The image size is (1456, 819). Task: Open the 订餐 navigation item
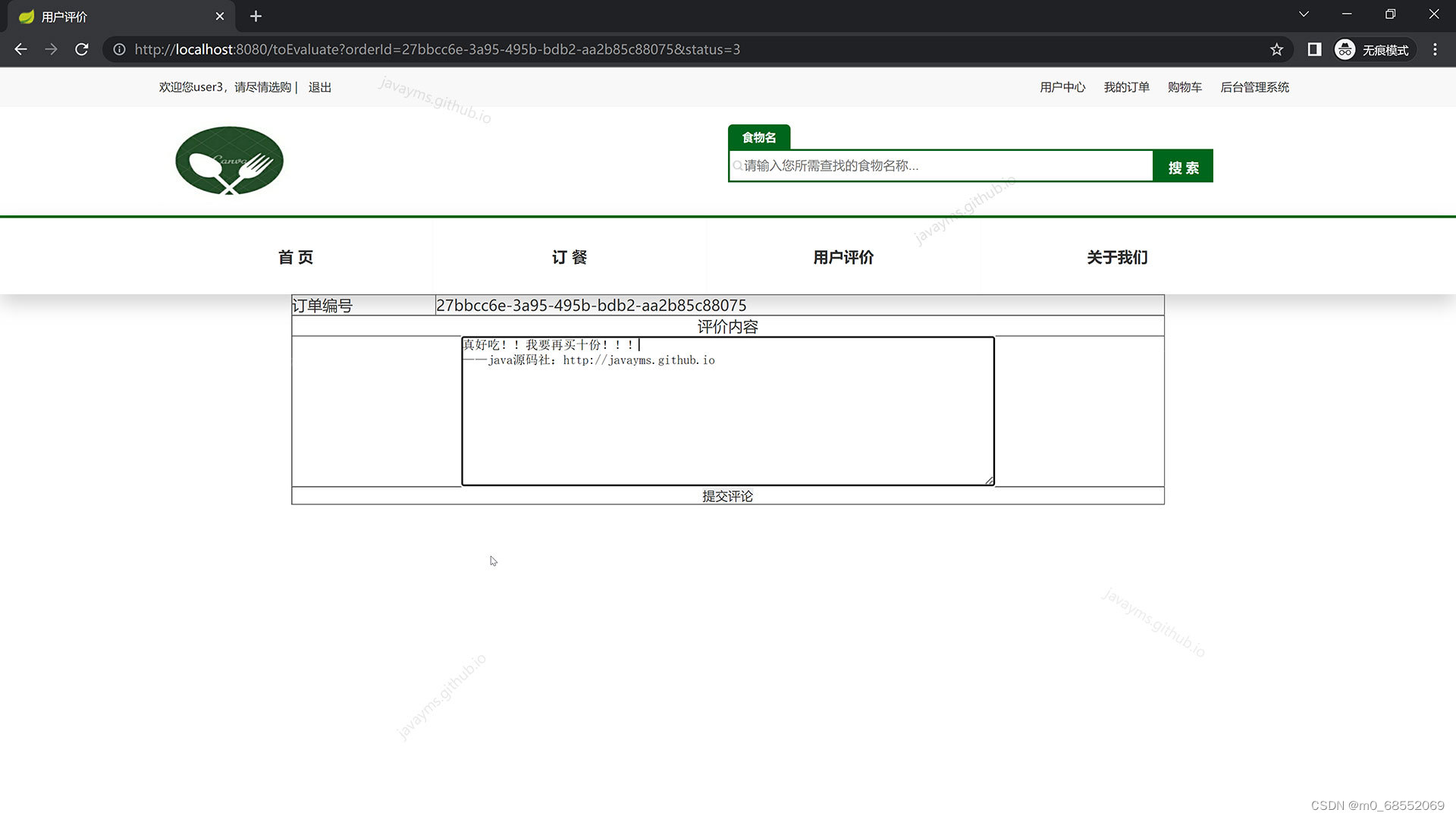570,257
